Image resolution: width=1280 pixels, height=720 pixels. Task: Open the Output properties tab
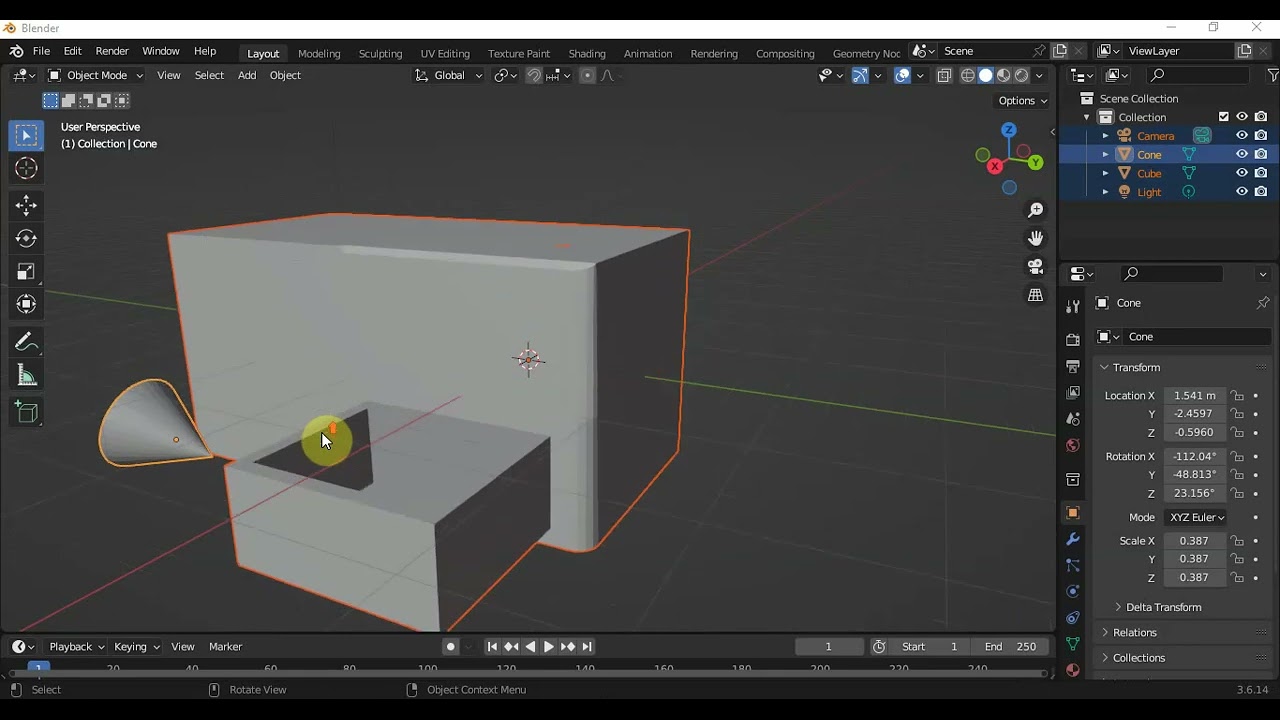[1073, 366]
